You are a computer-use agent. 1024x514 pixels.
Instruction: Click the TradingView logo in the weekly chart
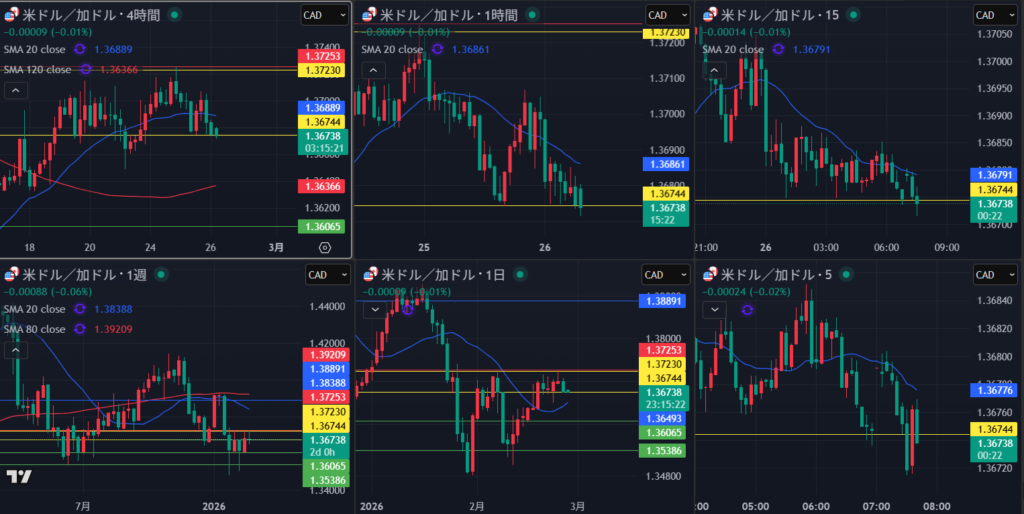[17, 477]
